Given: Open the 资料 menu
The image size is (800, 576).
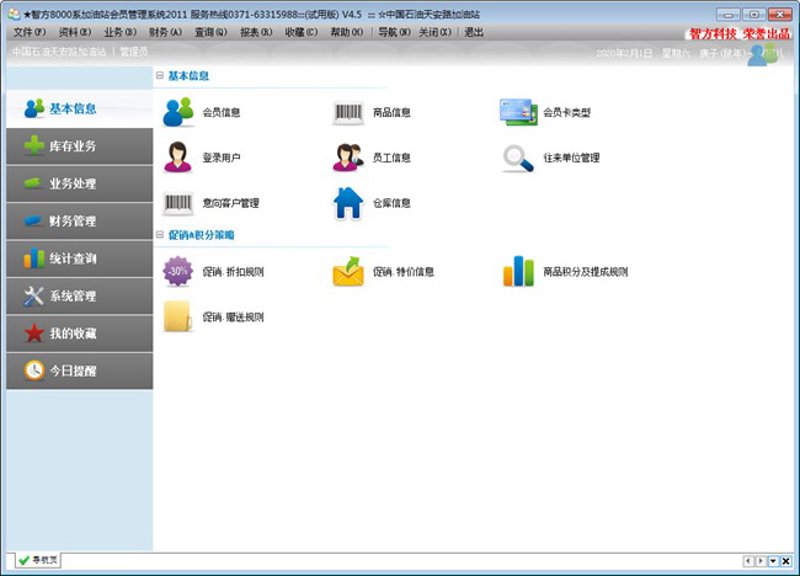Looking at the screenshot, I should tap(75, 32).
